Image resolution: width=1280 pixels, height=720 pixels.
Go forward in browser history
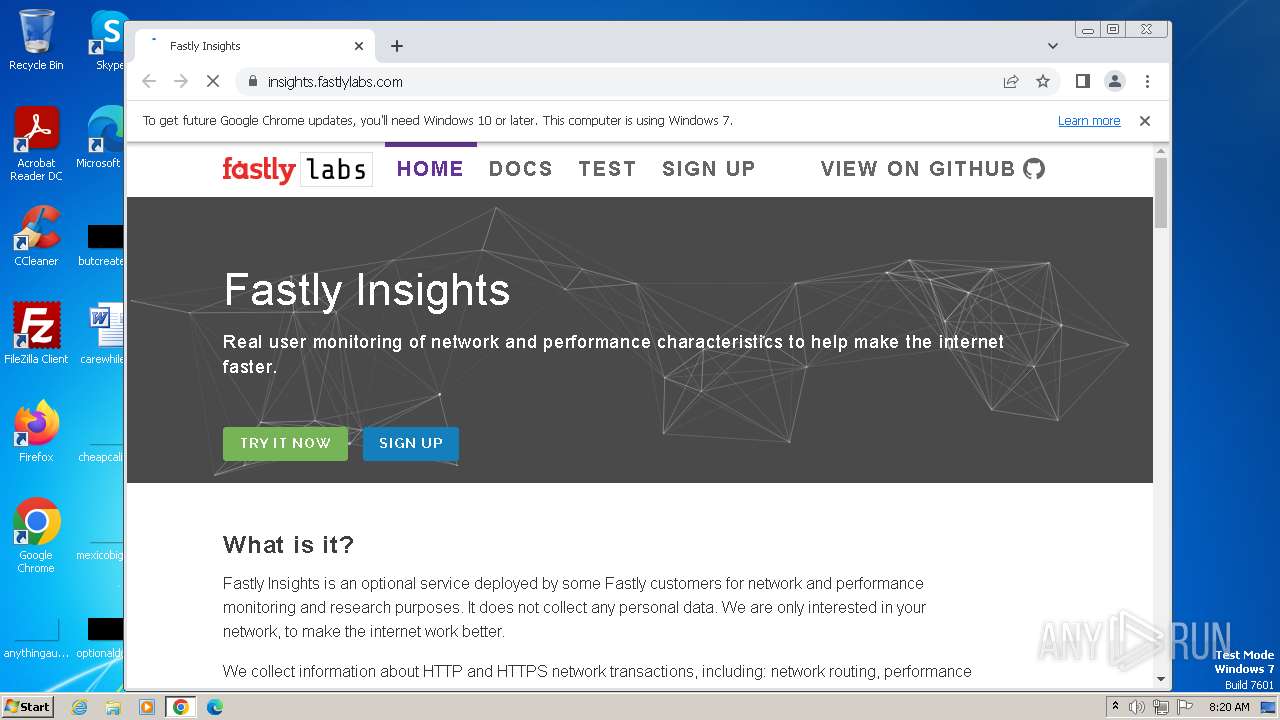tap(181, 82)
